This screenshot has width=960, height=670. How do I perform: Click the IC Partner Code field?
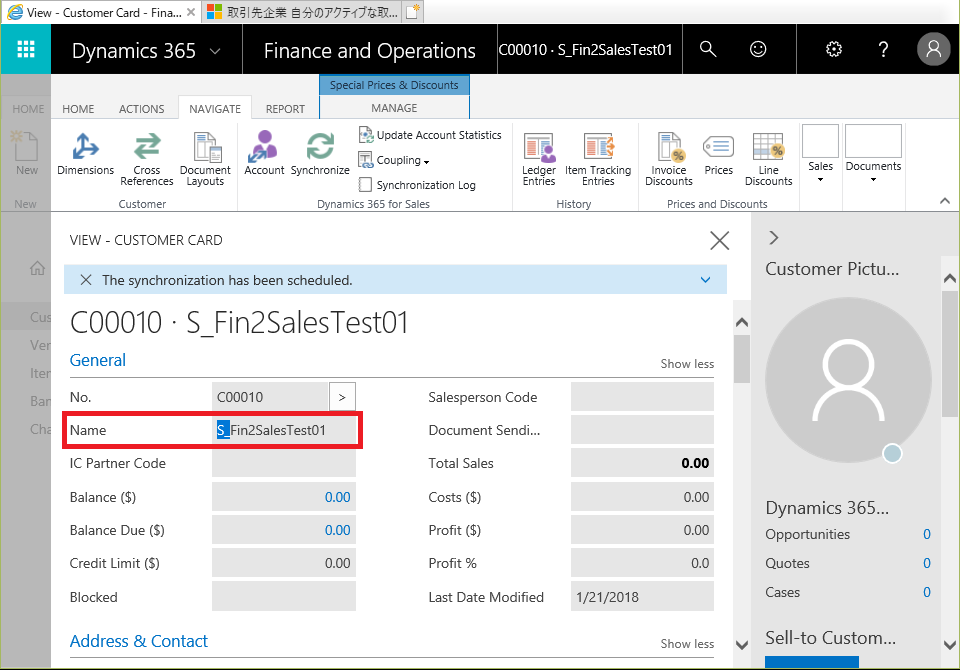click(x=284, y=463)
